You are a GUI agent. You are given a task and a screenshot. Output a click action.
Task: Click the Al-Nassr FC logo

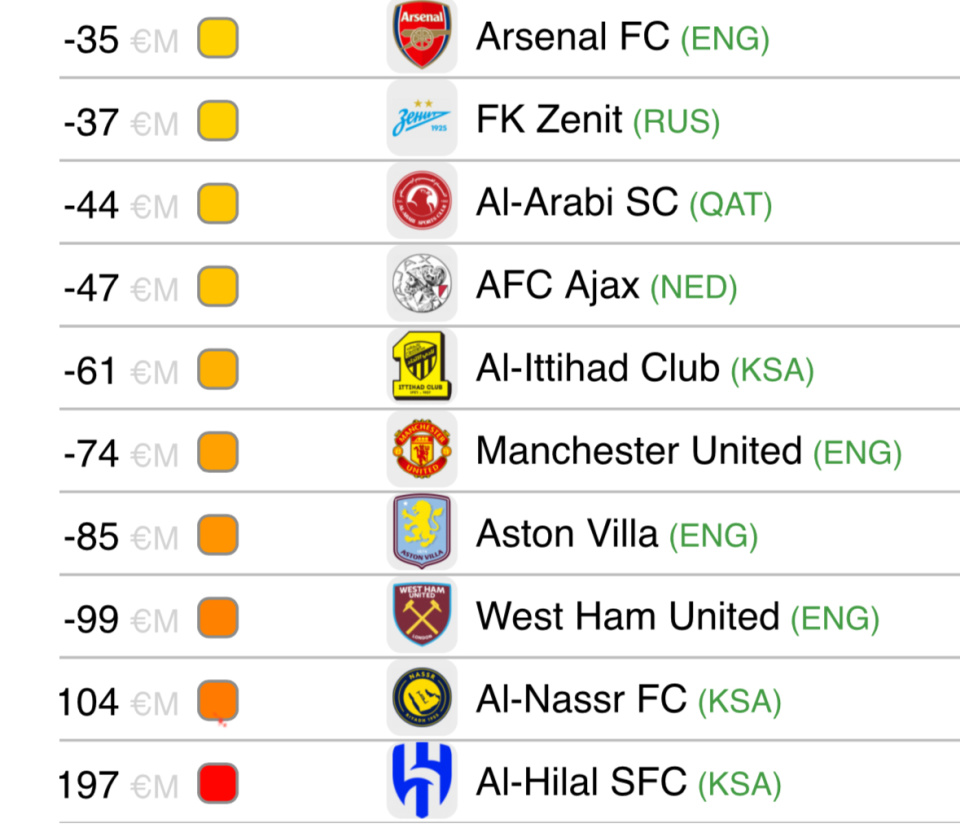(421, 702)
